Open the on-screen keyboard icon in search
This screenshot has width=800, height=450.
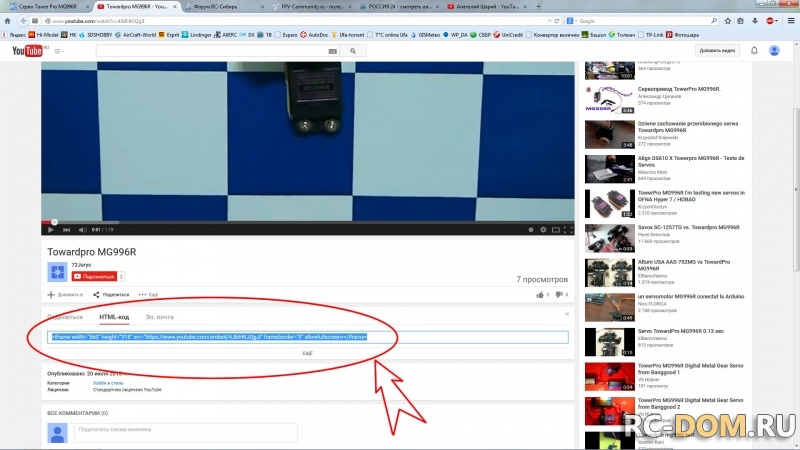(333, 51)
